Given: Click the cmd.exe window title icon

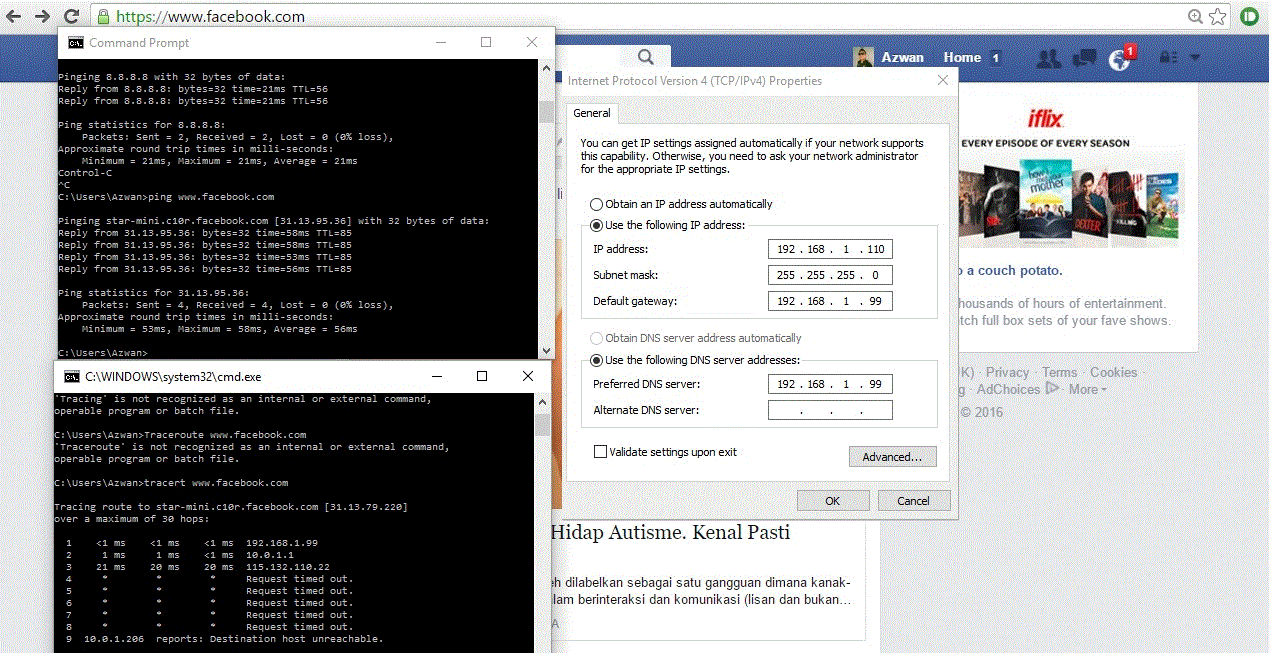Looking at the screenshot, I should (x=72, y=376).
